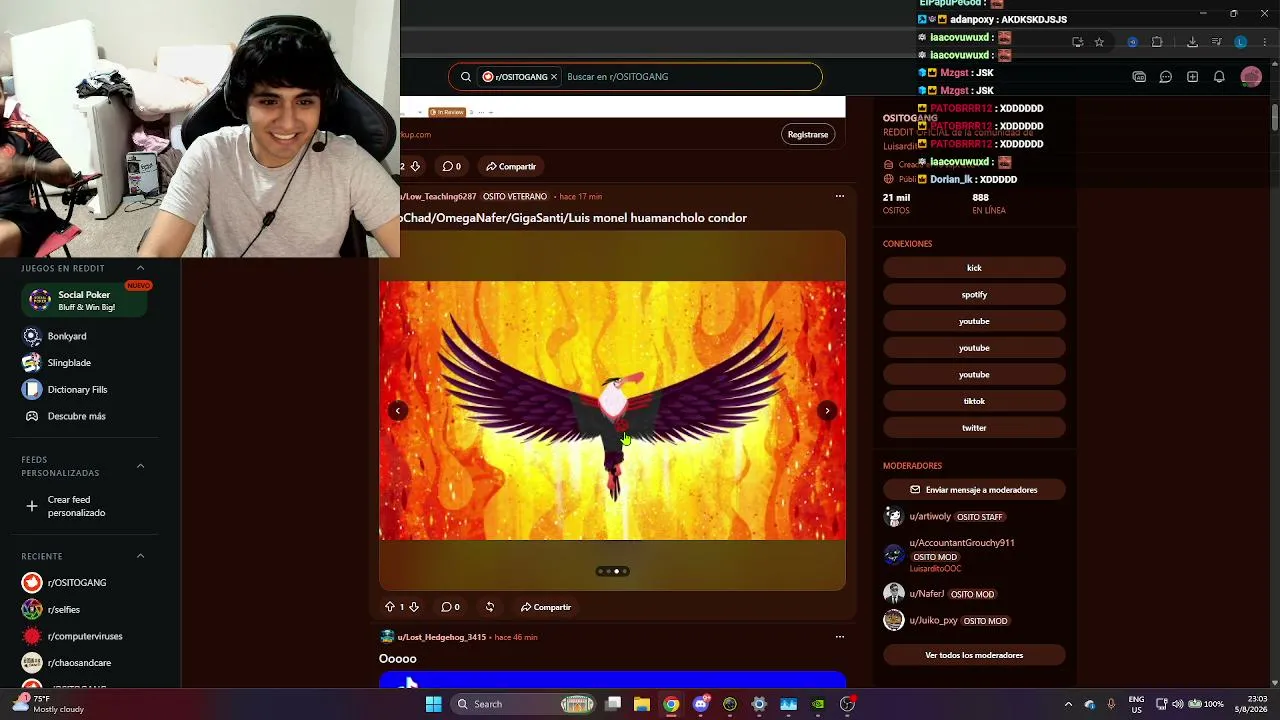Create a new post with plus icon

point(1192,77)
